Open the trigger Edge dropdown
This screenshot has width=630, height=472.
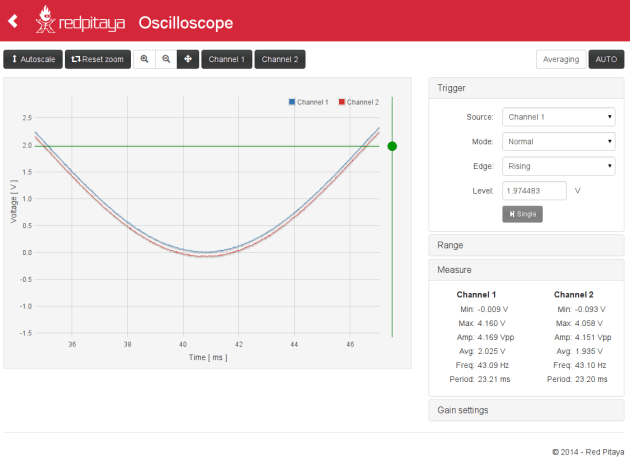(558, 166)
